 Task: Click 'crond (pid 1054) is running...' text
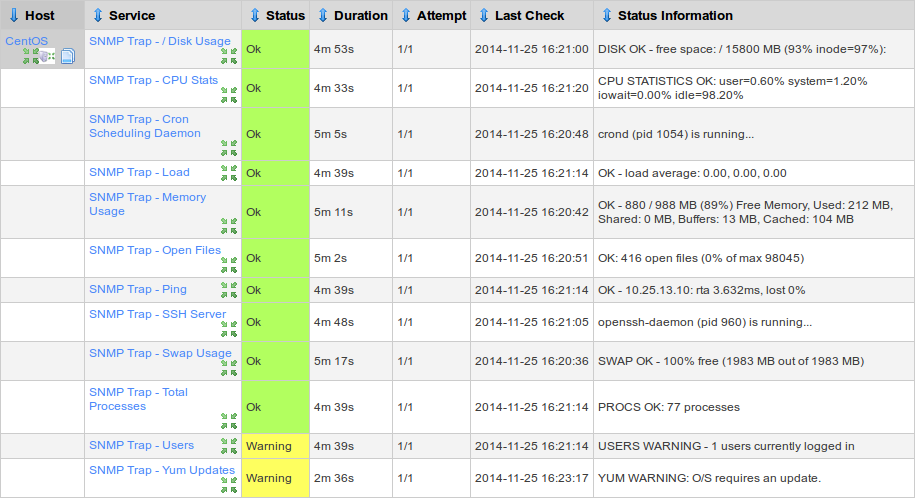point(676,134)
